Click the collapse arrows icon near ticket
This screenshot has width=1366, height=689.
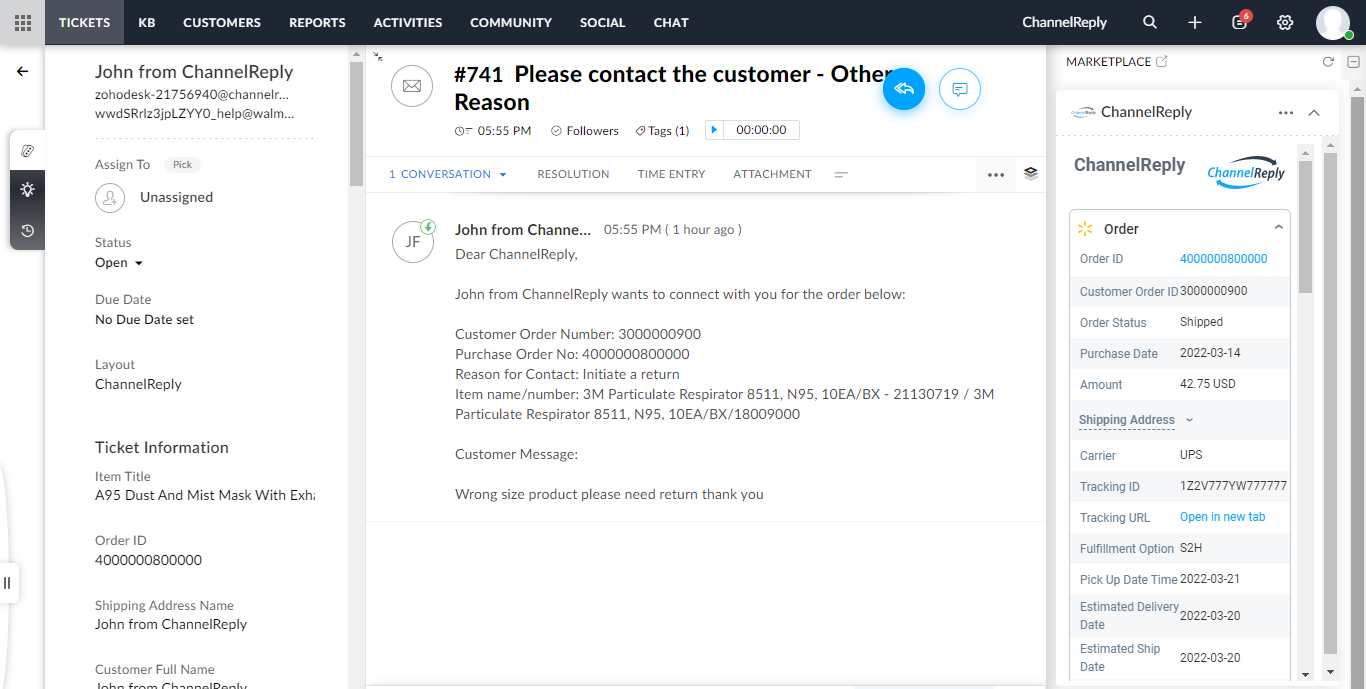pos(378,57)
